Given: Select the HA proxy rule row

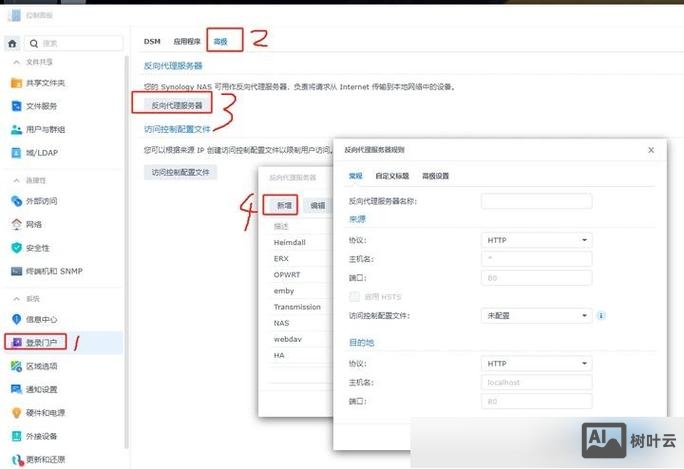Looking at the screenshot, I should [x=301, y=355].
